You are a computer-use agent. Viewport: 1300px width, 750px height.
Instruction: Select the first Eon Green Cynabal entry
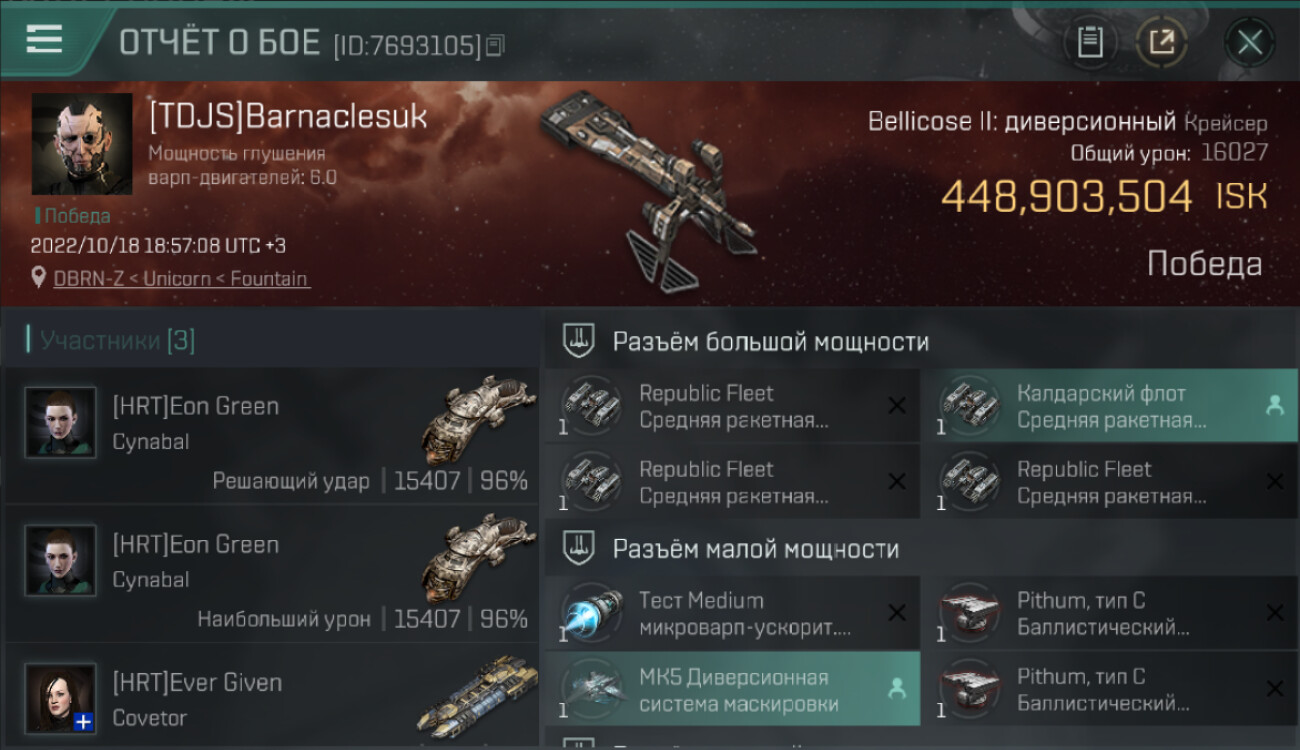(272, 435)
